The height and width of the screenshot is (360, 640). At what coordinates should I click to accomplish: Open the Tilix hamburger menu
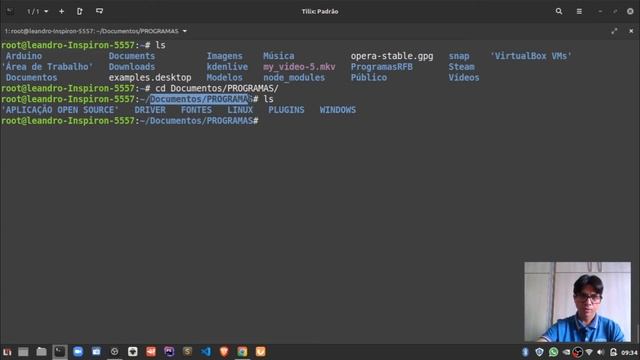click(x=579, y=11)
